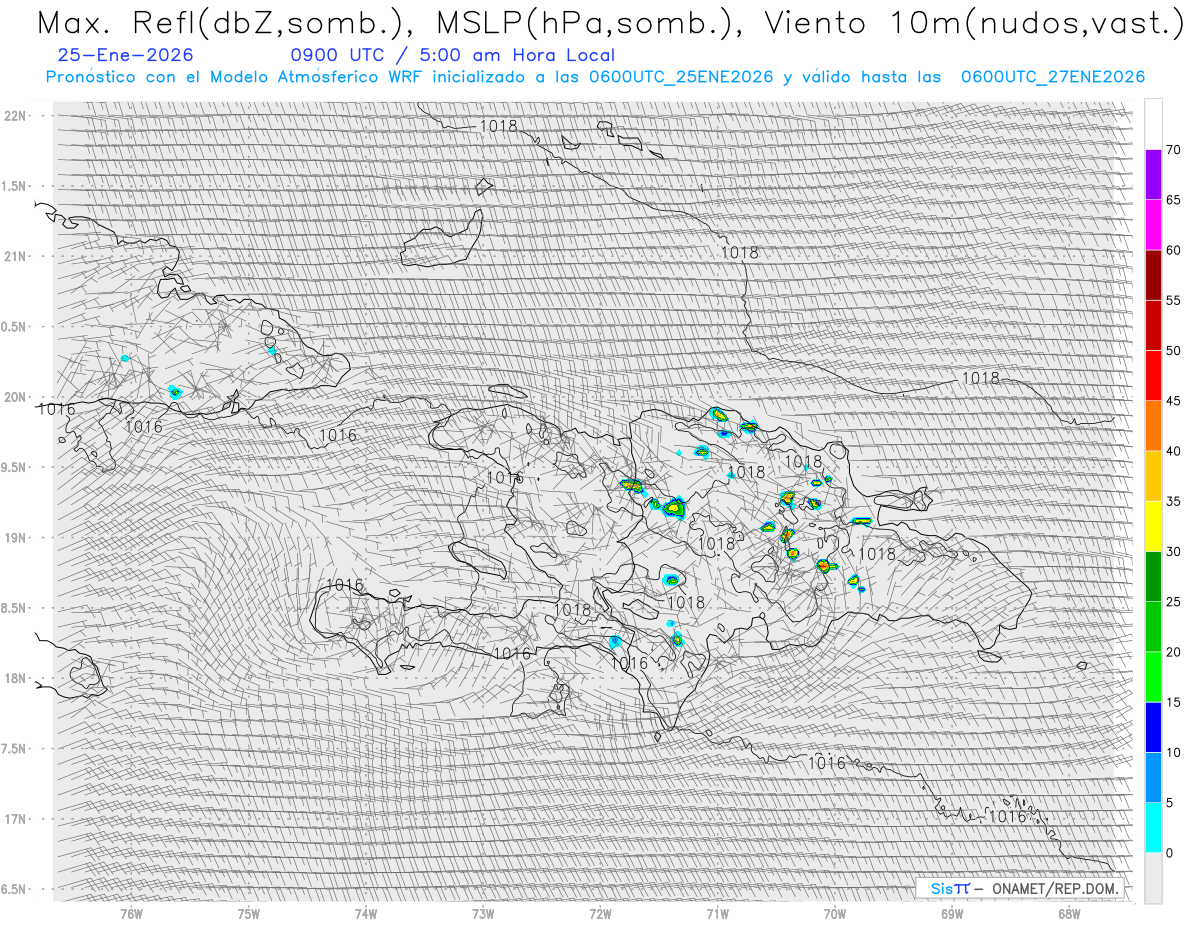Click the '1016' isobar label beside the 20N tick
Viewport: 1200px width, 927px height.
56,409
